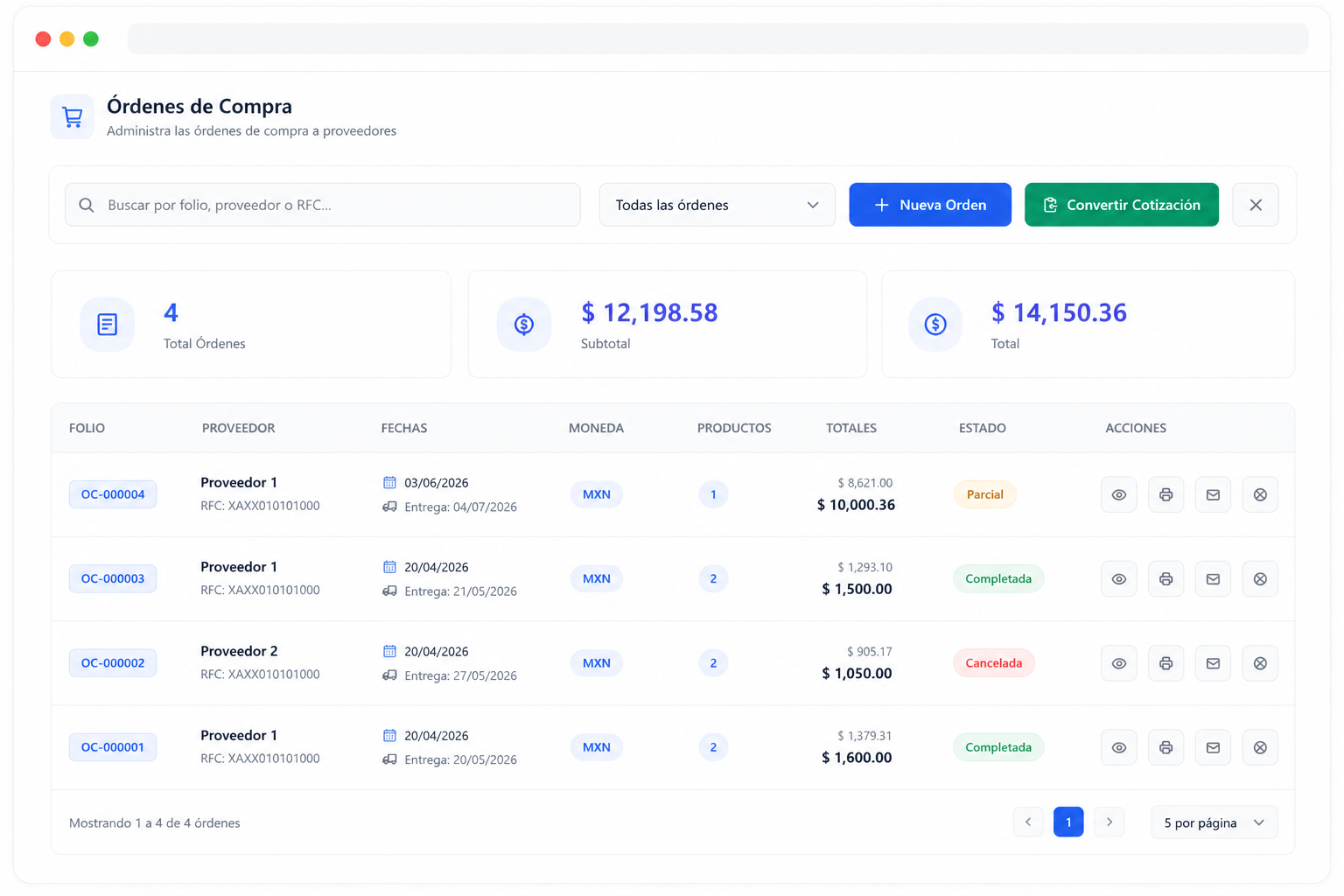Viewport: 1344px width, 896px height.
Task: Focus the Buscar por folio search field
Action: 323,205
